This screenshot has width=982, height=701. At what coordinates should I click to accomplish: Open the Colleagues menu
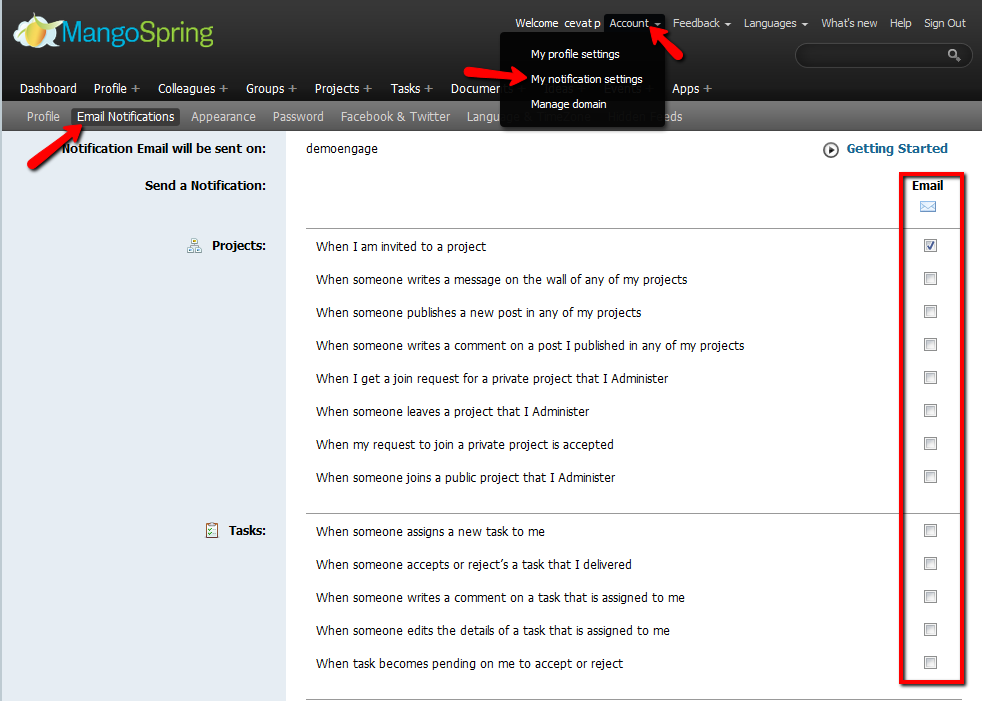(x=186, y=88)
